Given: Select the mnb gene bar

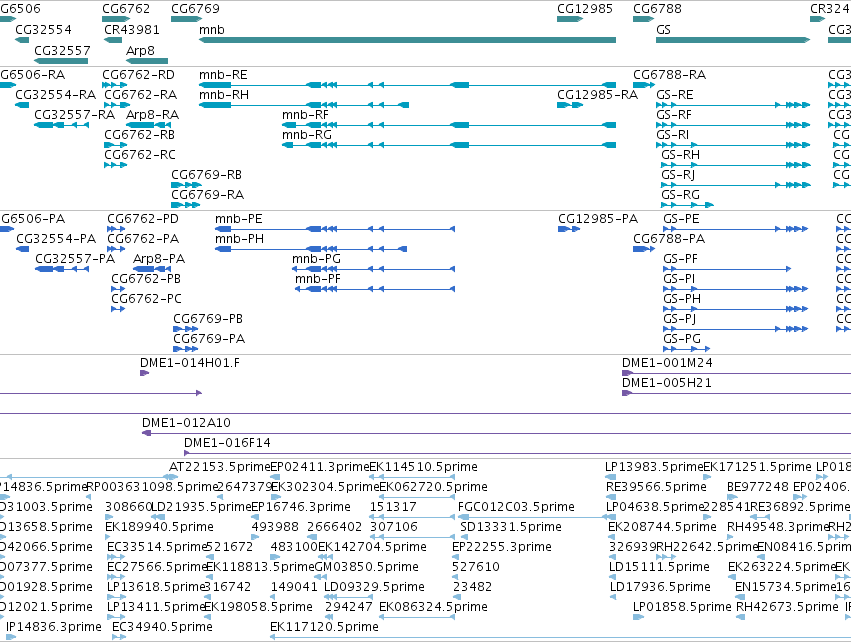Looking at the screenshot, I should pos(408,40).
